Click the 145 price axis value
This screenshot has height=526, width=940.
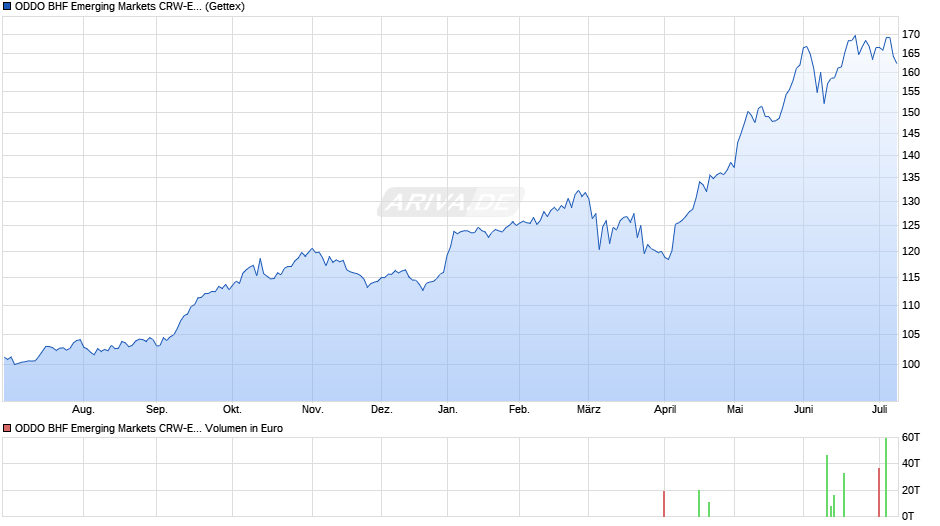coord(911,134)
